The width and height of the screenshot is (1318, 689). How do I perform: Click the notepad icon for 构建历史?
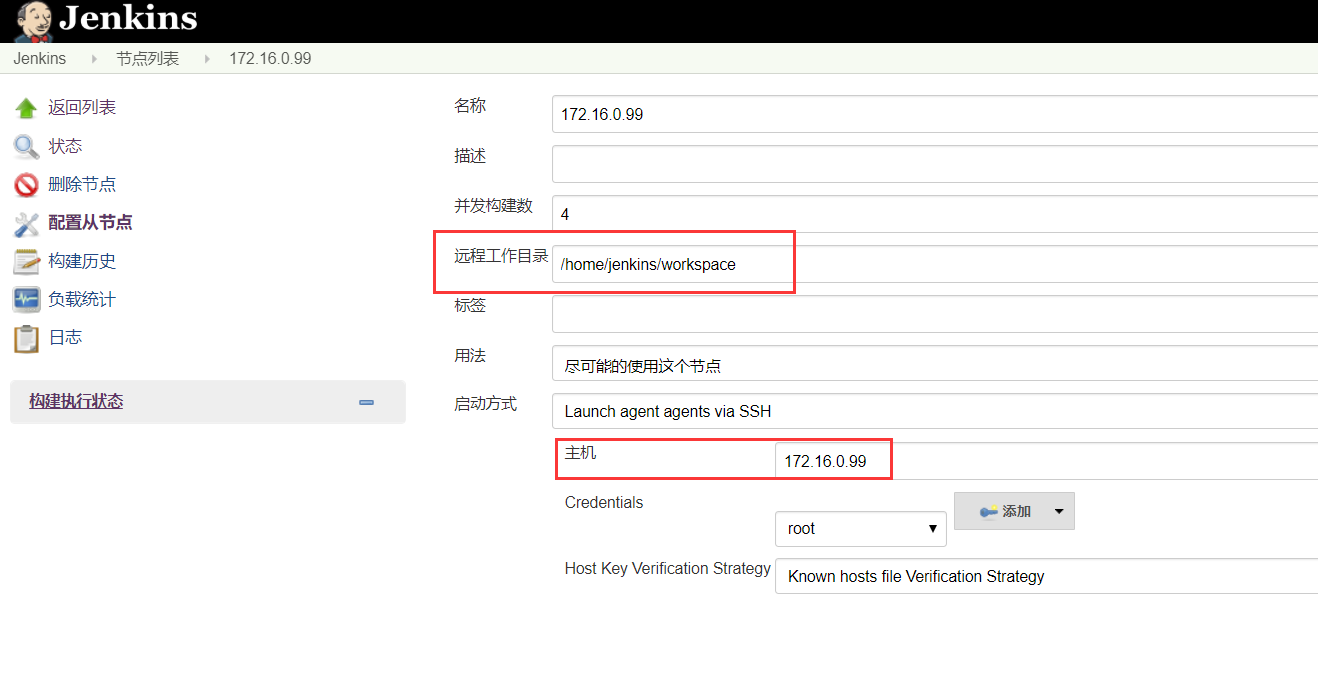coord(26,262)
